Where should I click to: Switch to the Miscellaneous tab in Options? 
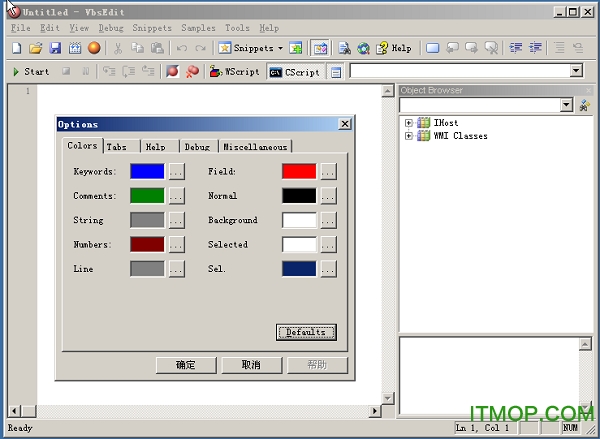point(255,147)
